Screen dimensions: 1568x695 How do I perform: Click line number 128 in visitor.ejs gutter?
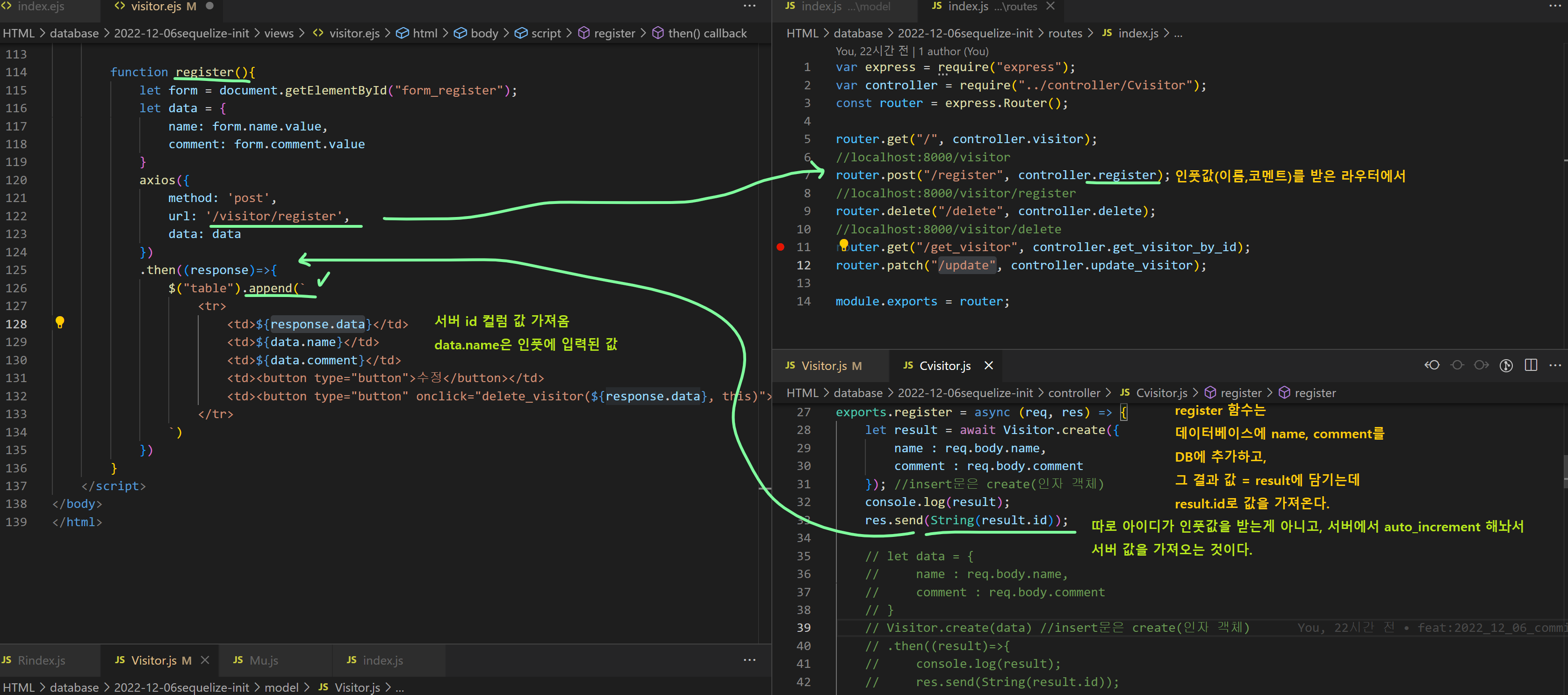point(16,324)
